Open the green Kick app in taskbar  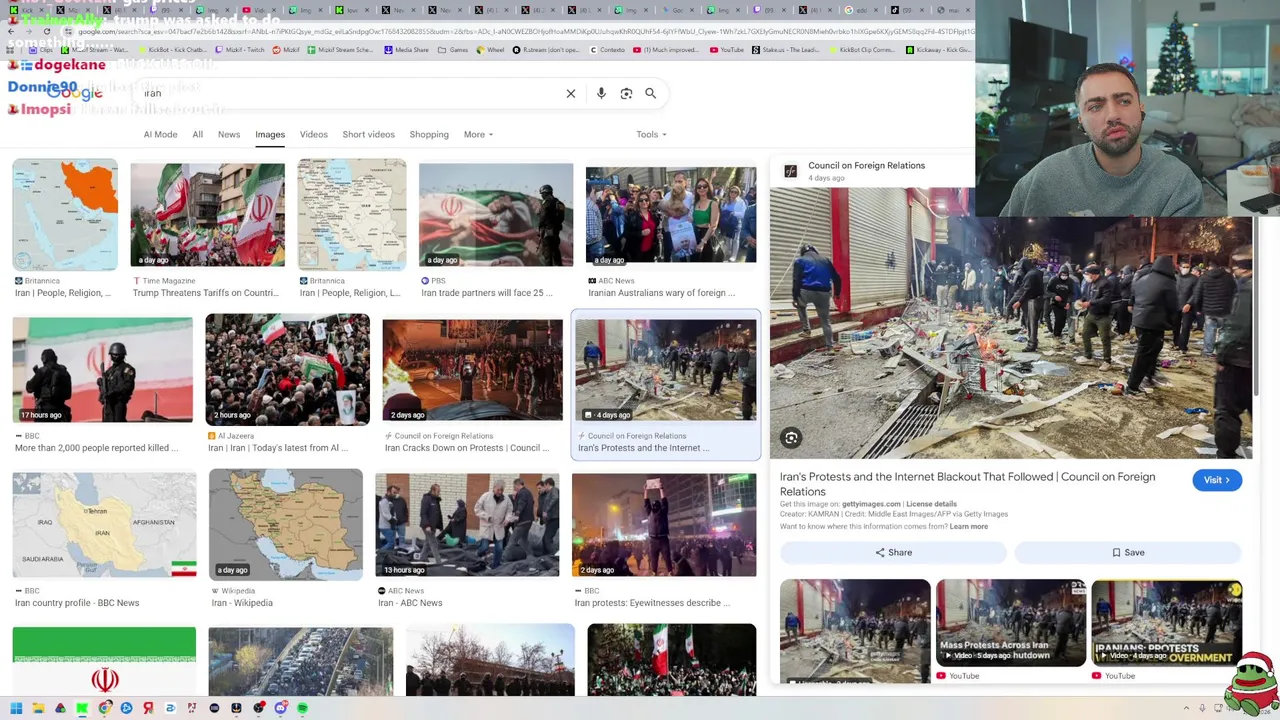82,708
